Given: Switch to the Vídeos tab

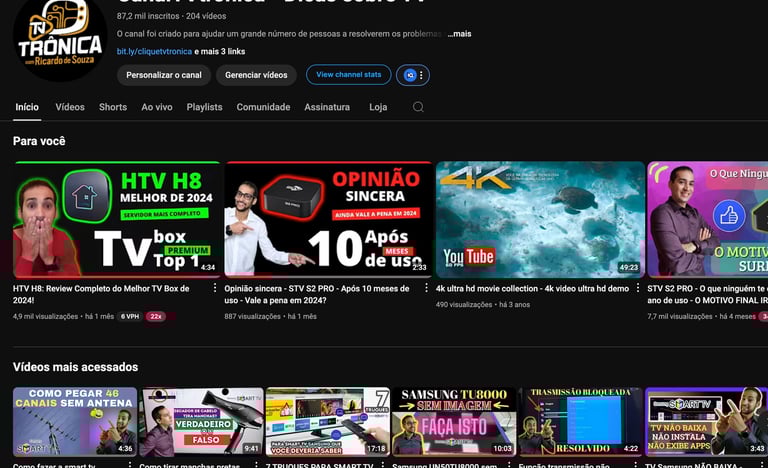Looking at the screenshot, I should (x=70, y=107).
